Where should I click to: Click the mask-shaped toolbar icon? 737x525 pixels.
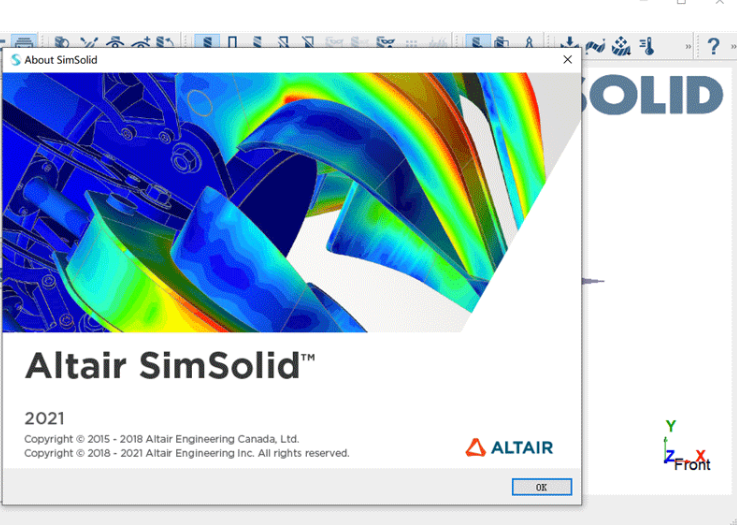385,42
